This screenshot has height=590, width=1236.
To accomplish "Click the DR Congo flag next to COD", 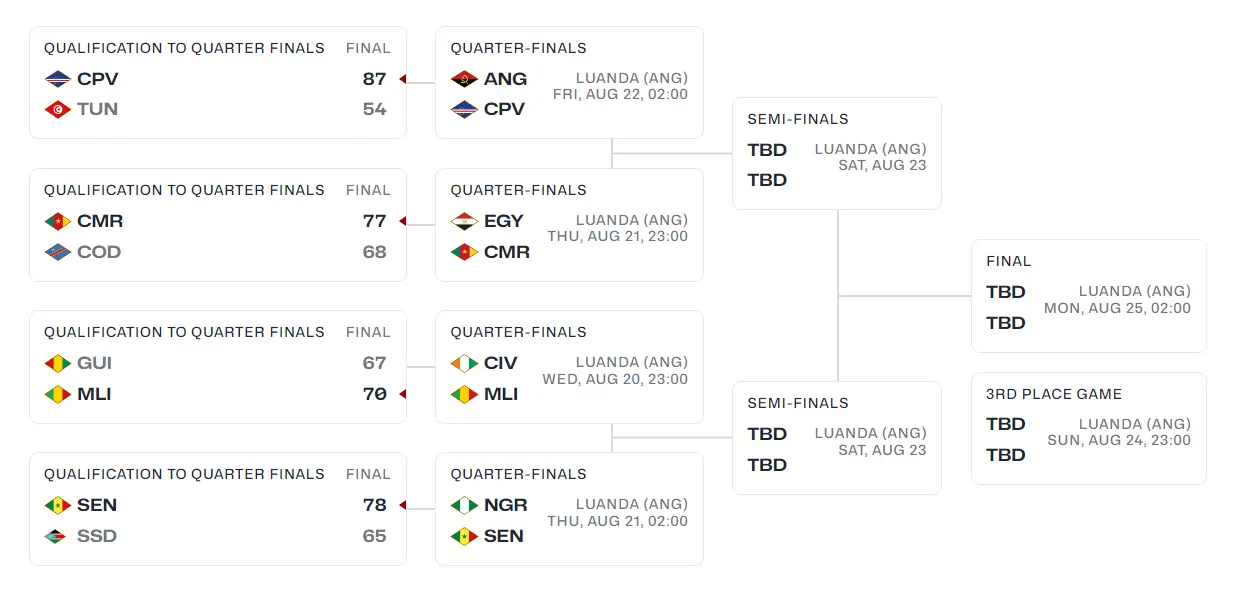I will click(x=58, y=252).
